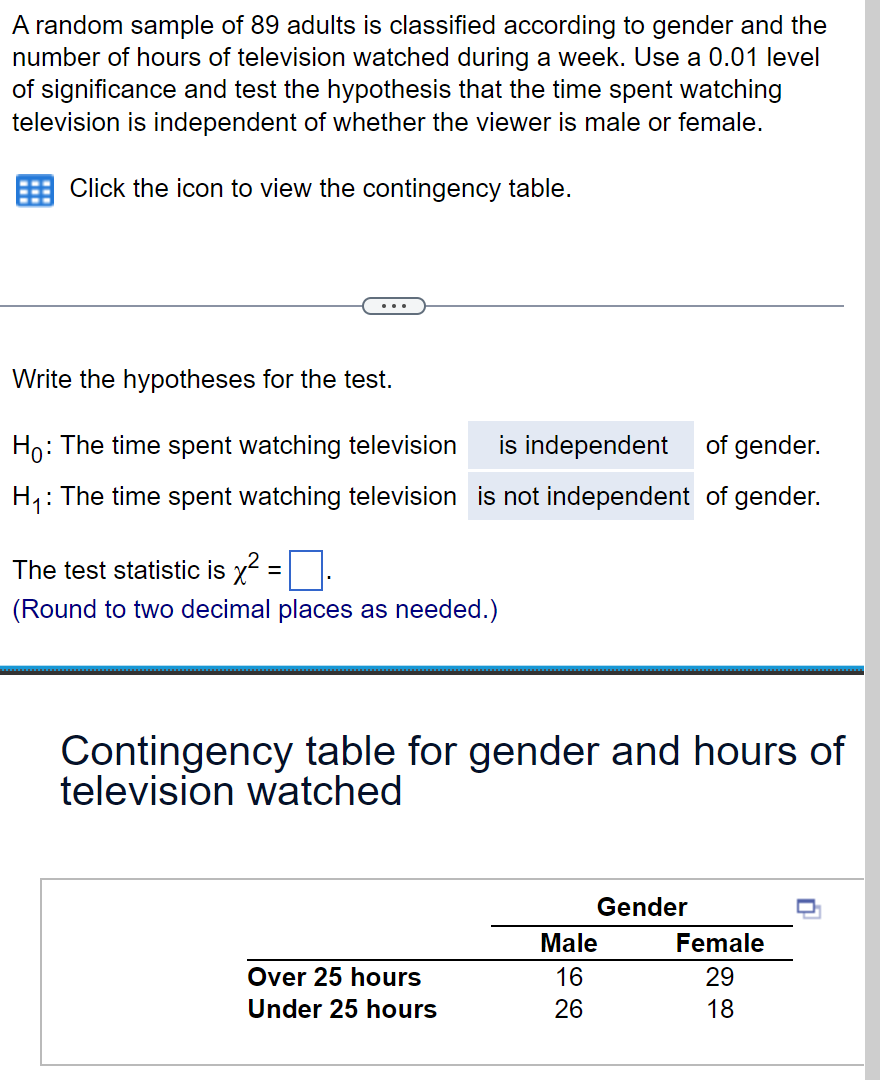This screenshot has width=880, height=1080.
Task: Open the 'is independent' answer dropdown
Action: (580, 445)
